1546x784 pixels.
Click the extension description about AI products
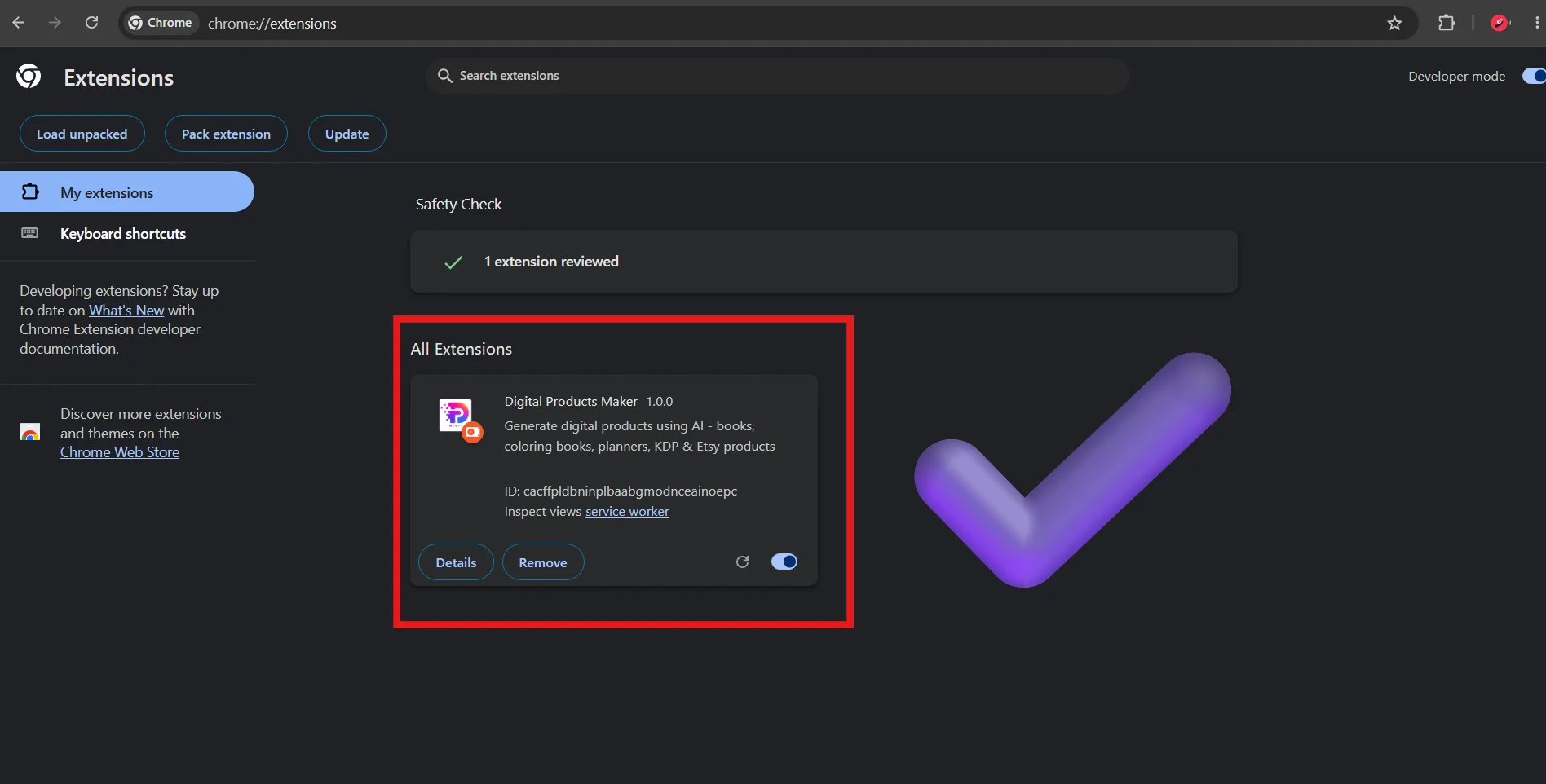(x=639, y=436)
